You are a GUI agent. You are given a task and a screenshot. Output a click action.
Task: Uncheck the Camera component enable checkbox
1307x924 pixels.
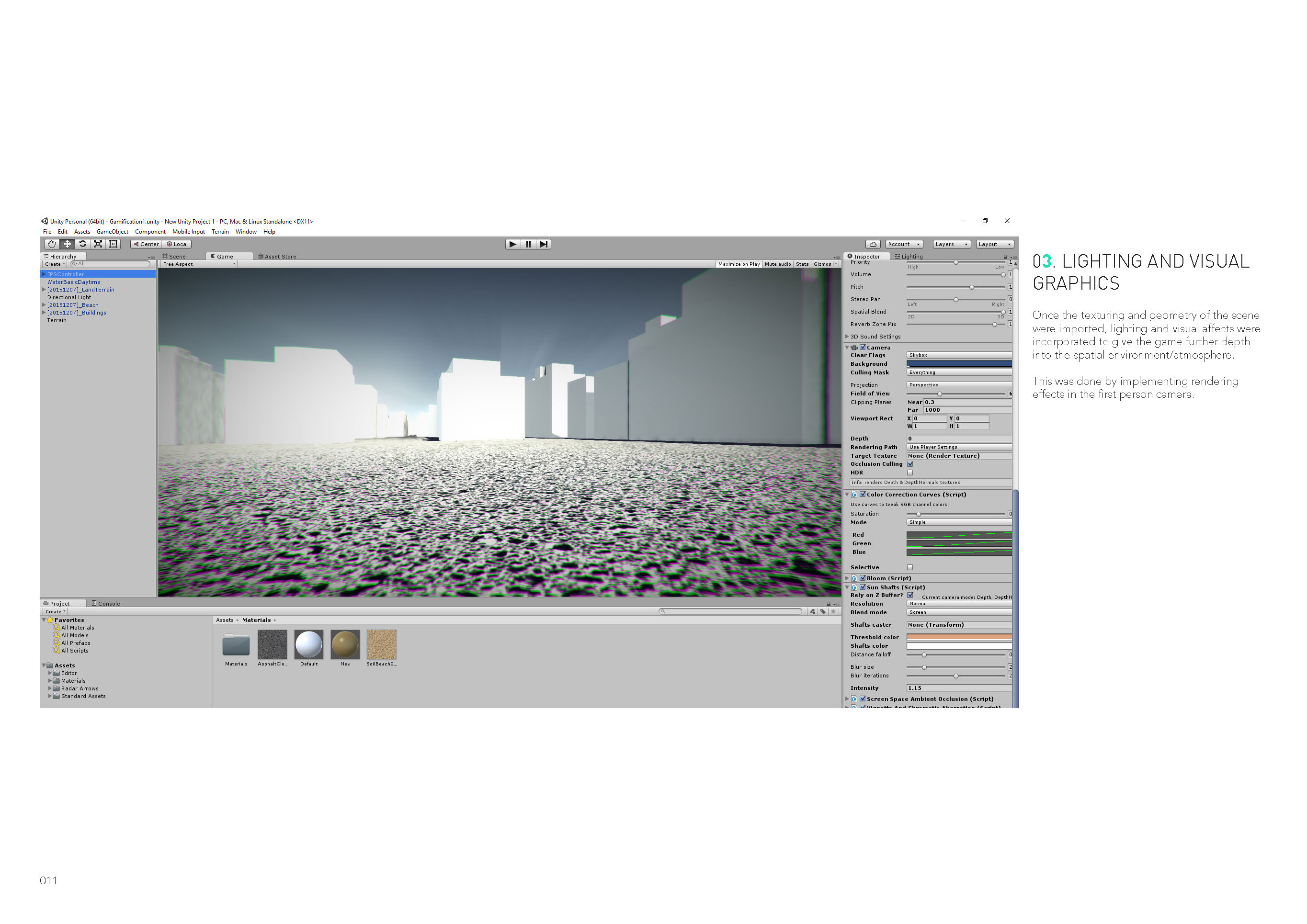click(863, 347)
